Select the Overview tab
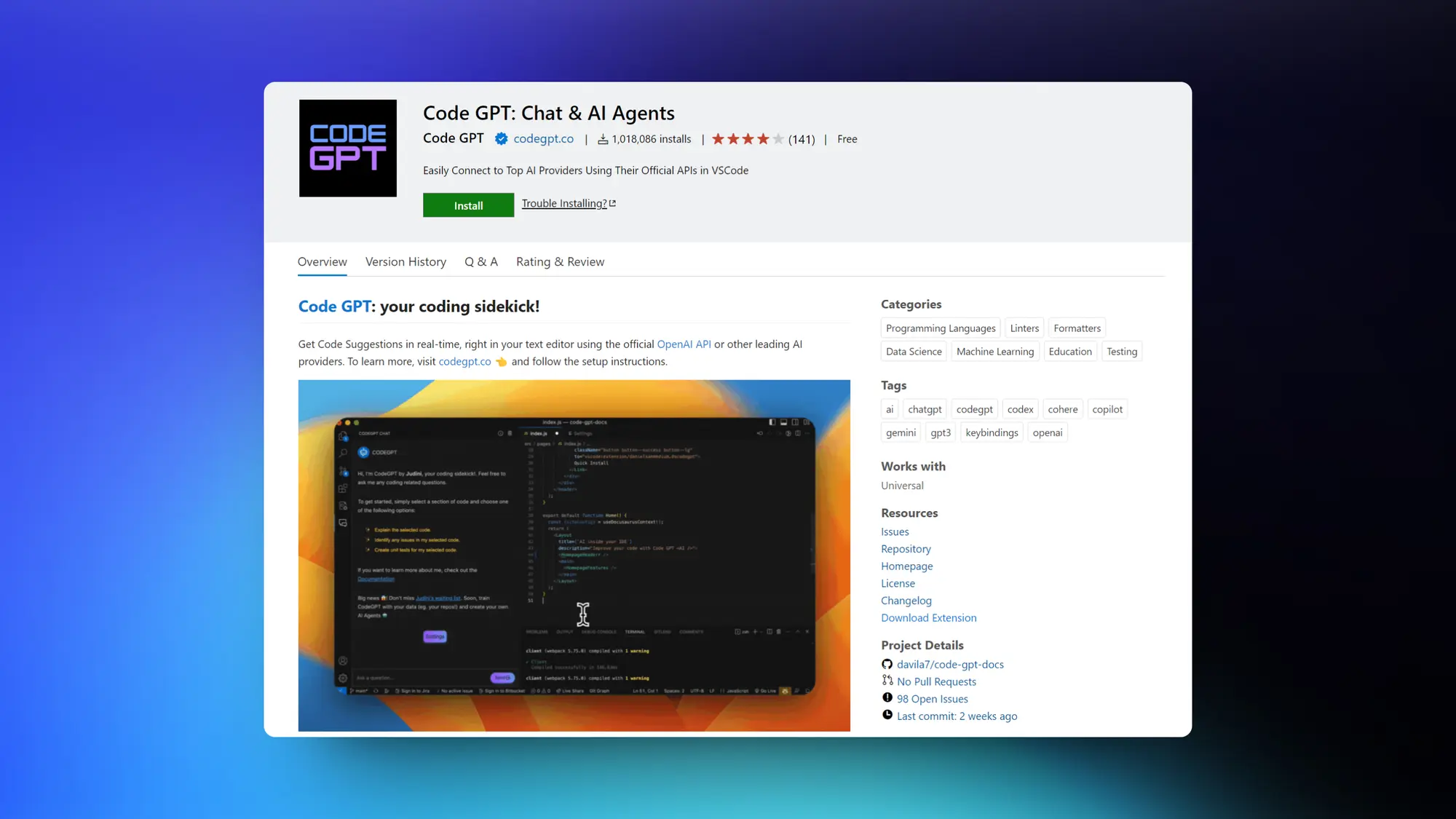The image size is (1456, 819). (322, 261)
